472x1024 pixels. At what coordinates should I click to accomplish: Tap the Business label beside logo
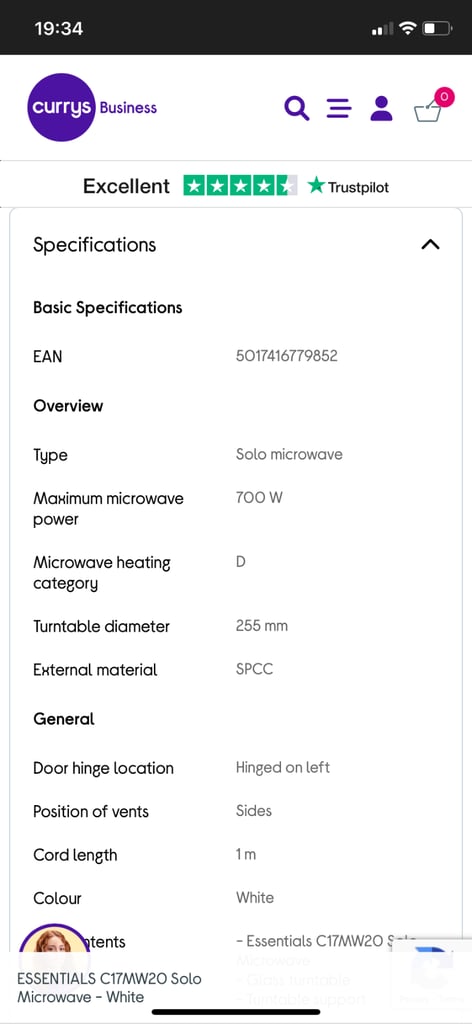[128, 108]
